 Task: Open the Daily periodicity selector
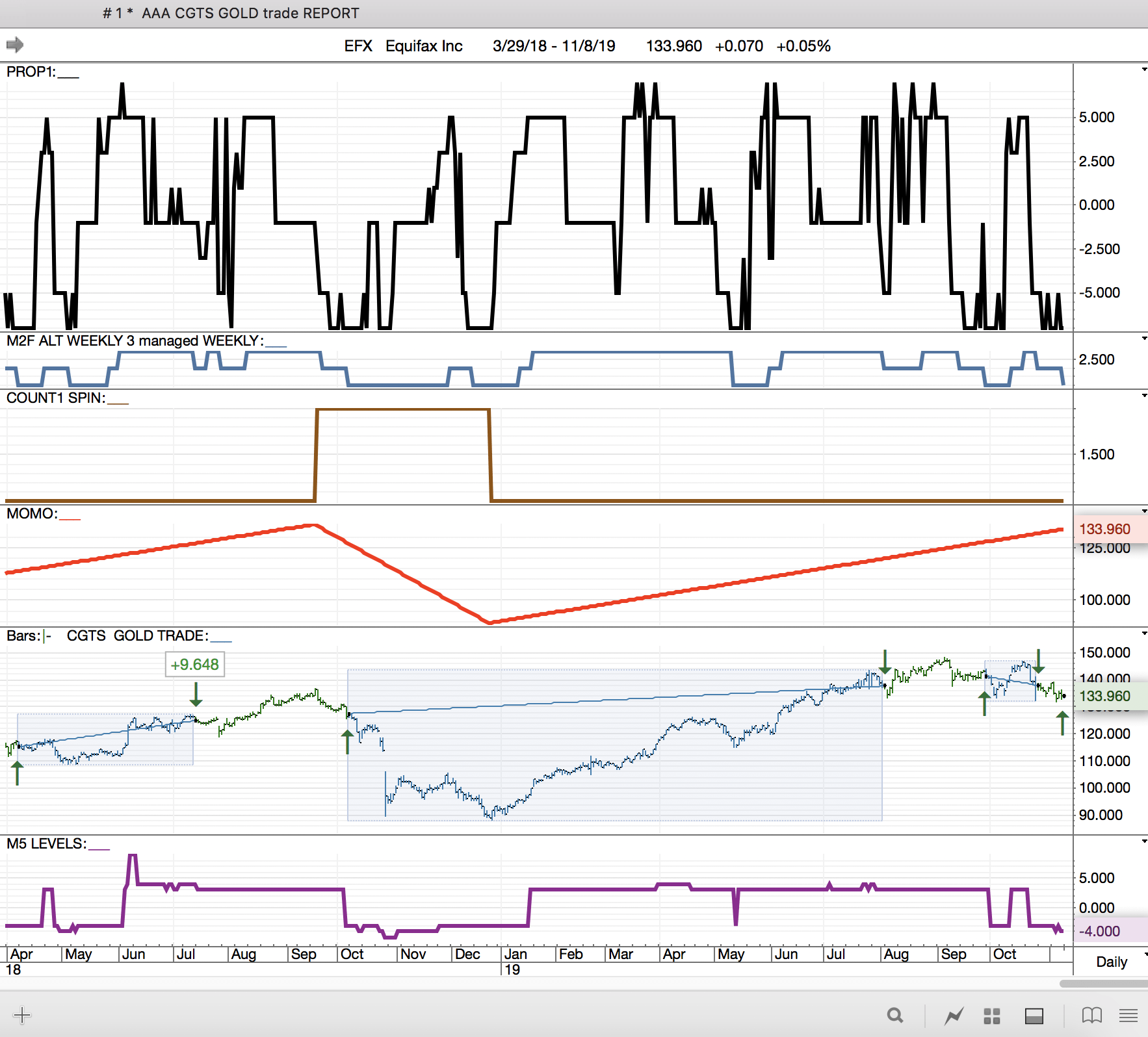[1113, 962]
